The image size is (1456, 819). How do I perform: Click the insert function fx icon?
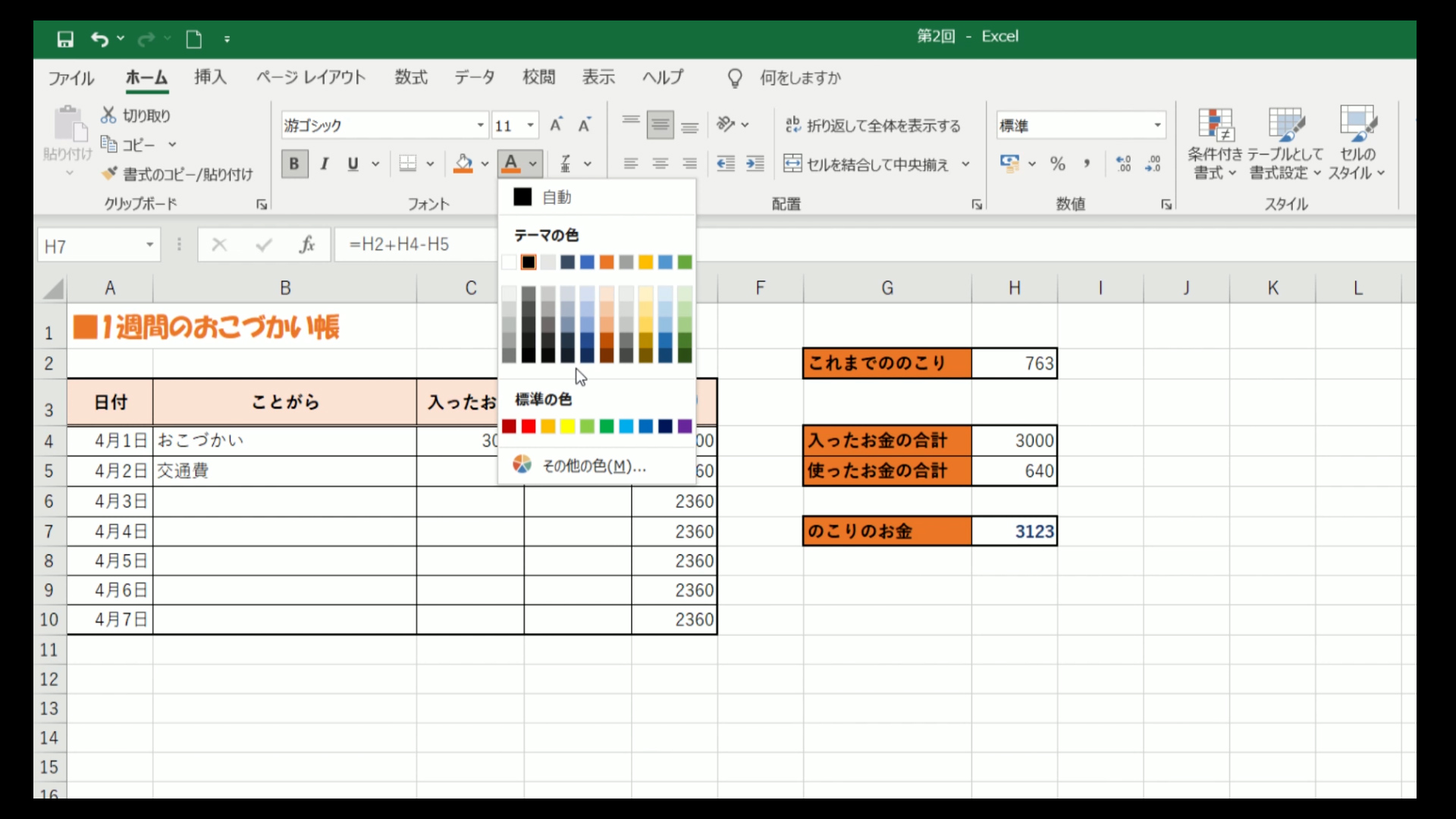point(307,244)
